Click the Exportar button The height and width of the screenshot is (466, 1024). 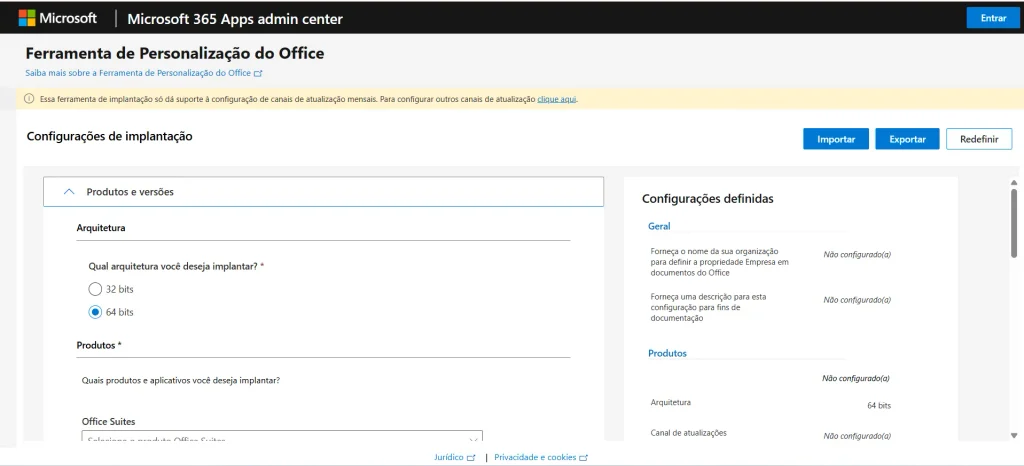[x=907, y=139]
